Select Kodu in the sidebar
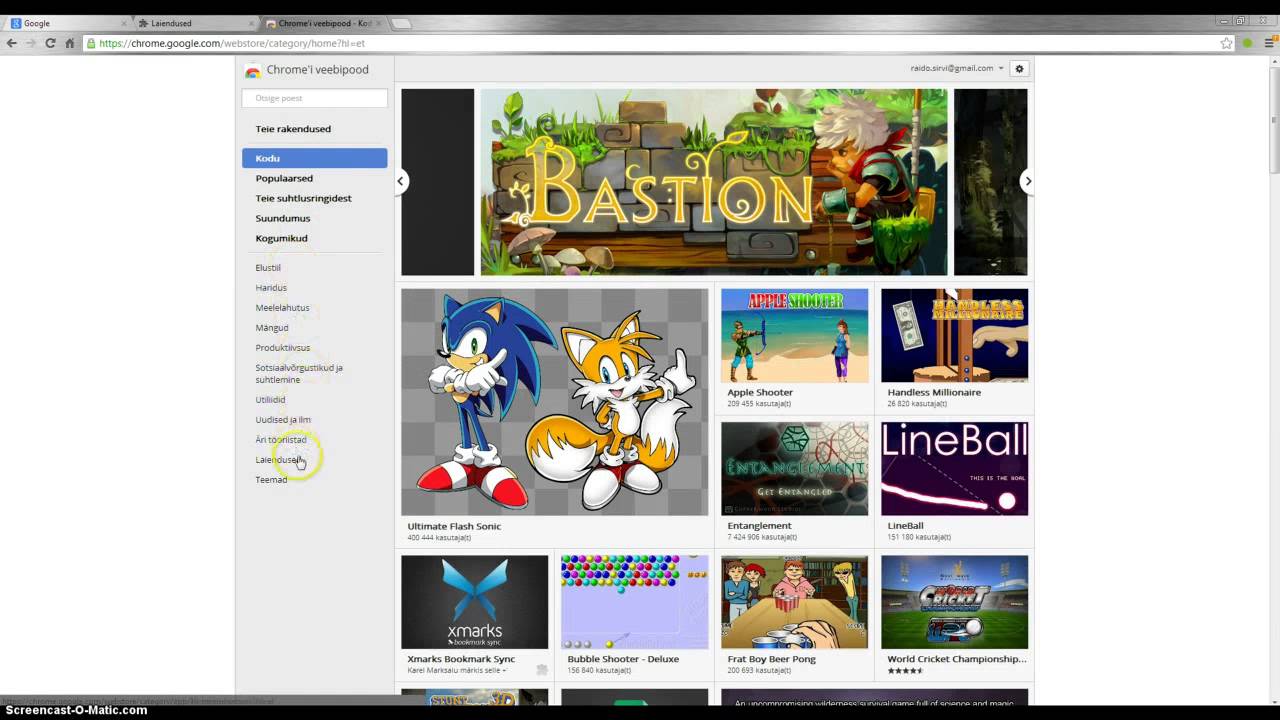Image resolution: width=1280 pixels, height=720 pixels. pyautogui.click(x=314, y=158)
